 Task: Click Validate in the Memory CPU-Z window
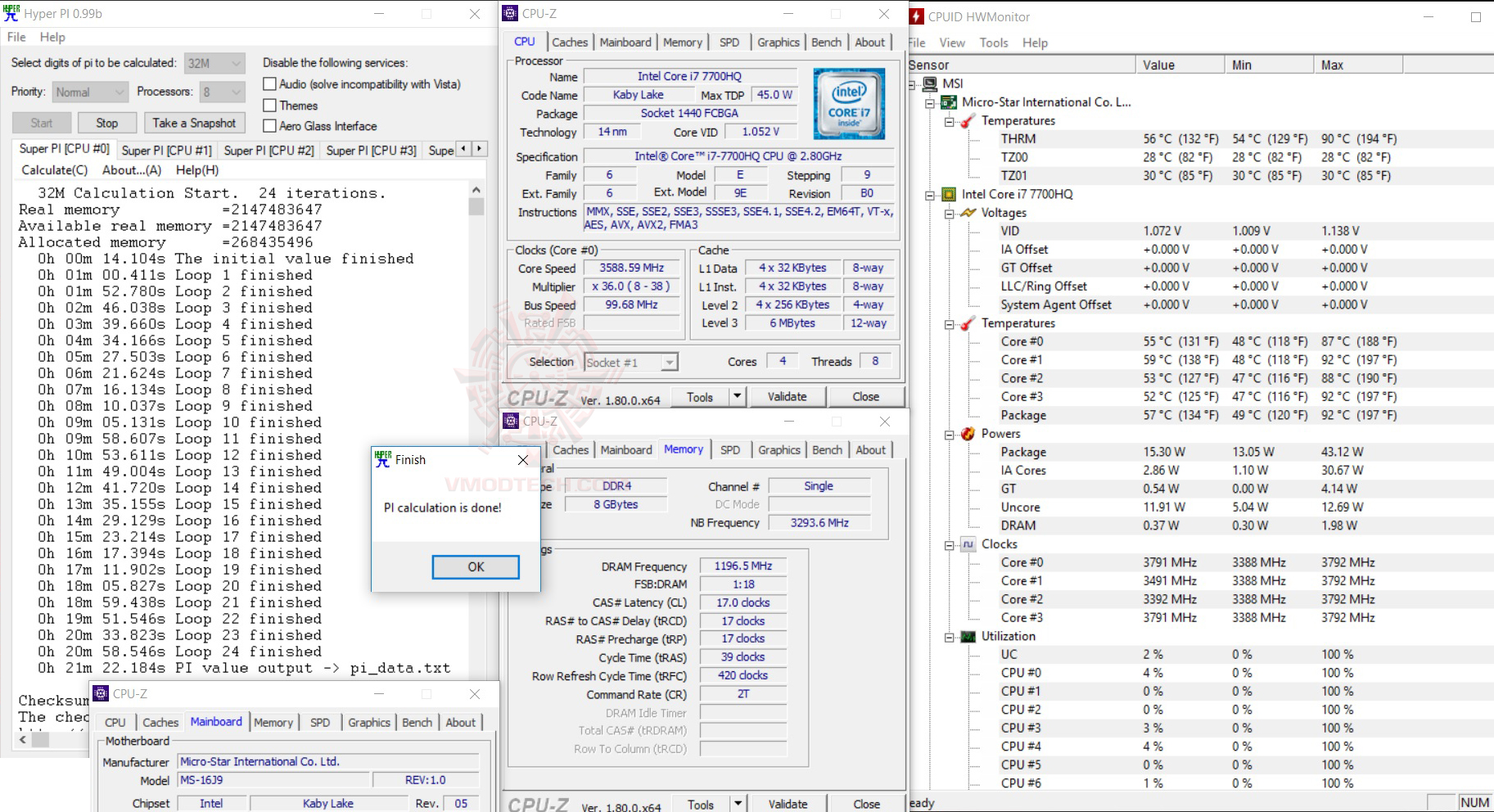(x=788, y=805)
